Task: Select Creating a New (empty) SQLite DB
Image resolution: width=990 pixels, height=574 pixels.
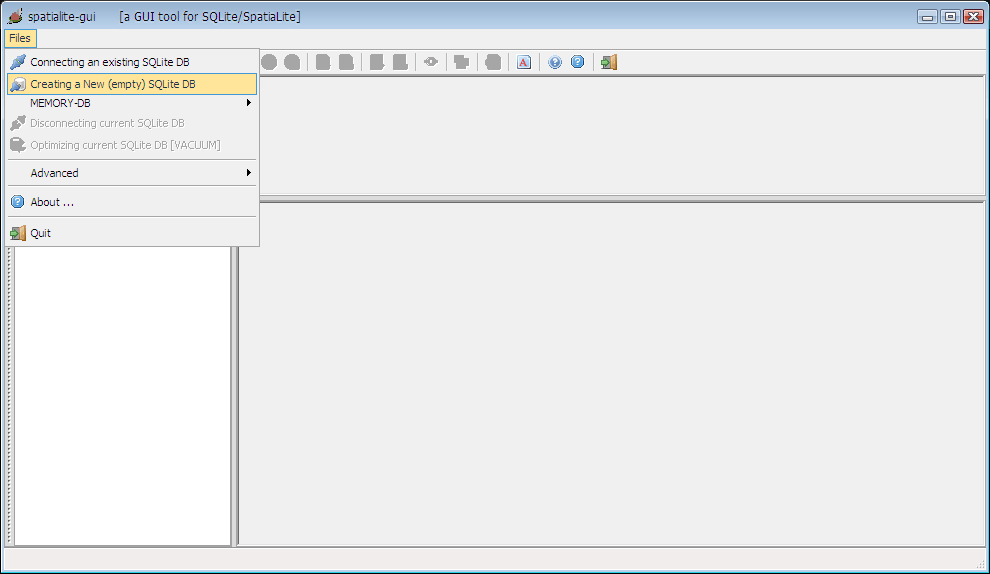Action: click(x=132, y=84)
